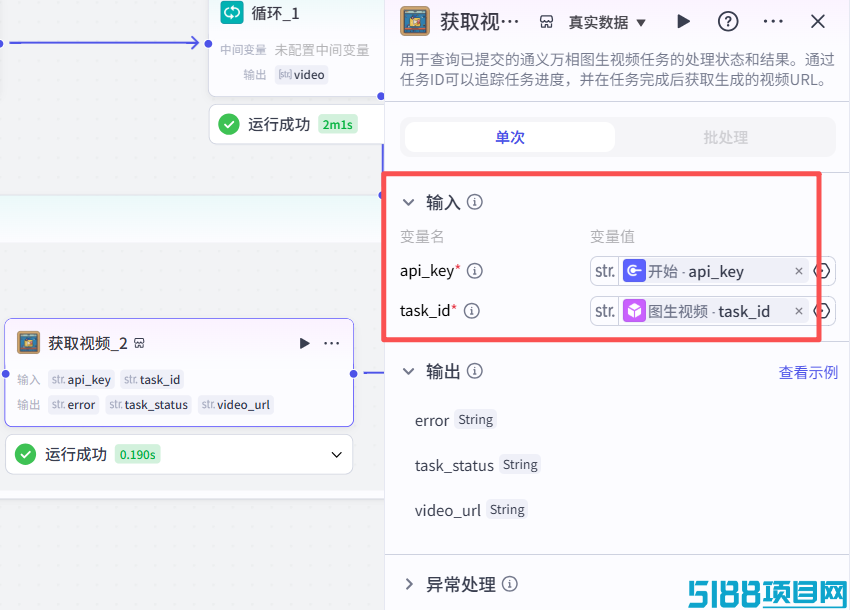Select the 循环_1 node title
This screenshot has width=850, height=610.
pos(275,12)
